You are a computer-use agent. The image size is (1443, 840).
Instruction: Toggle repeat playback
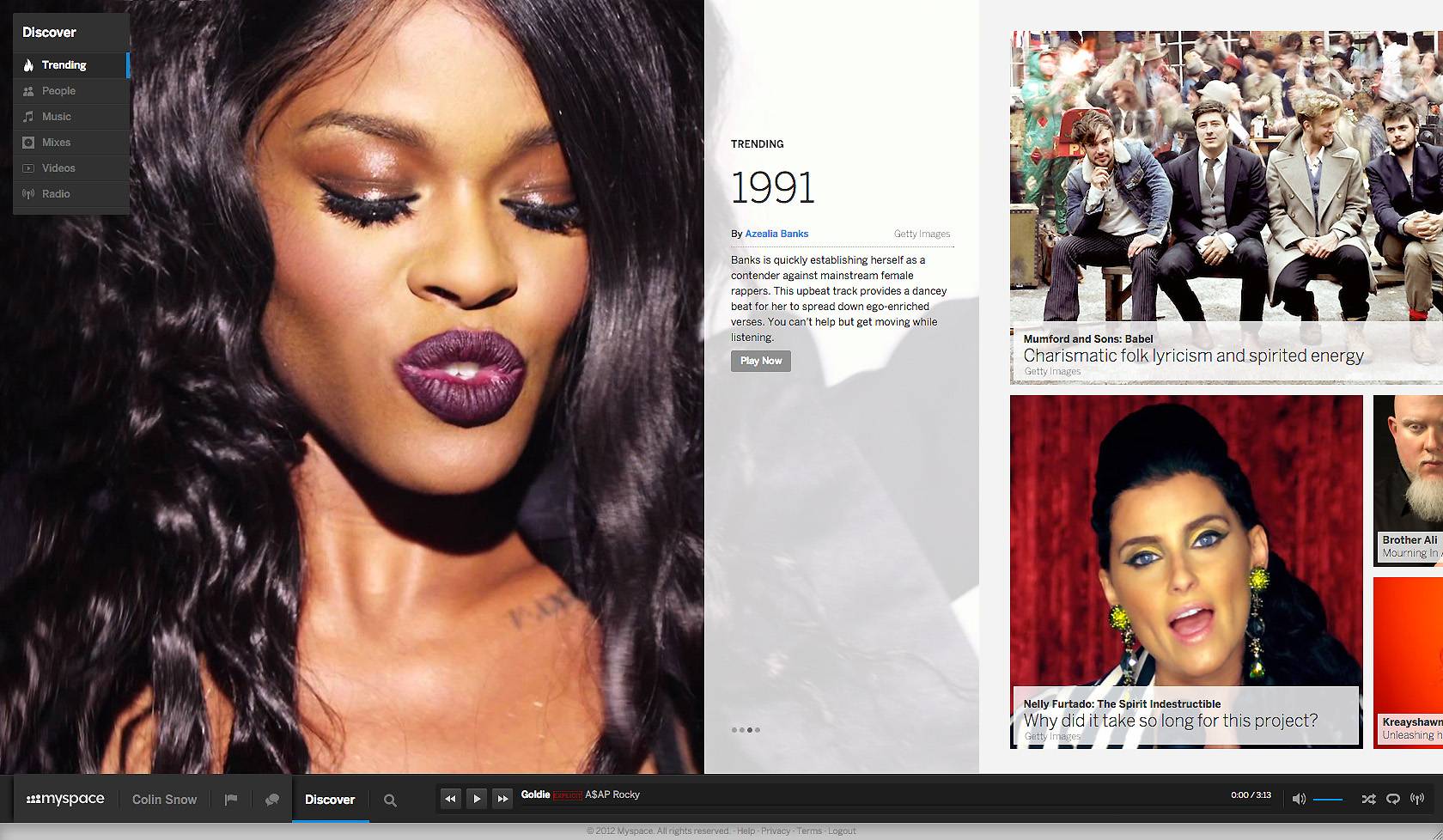1393,799
